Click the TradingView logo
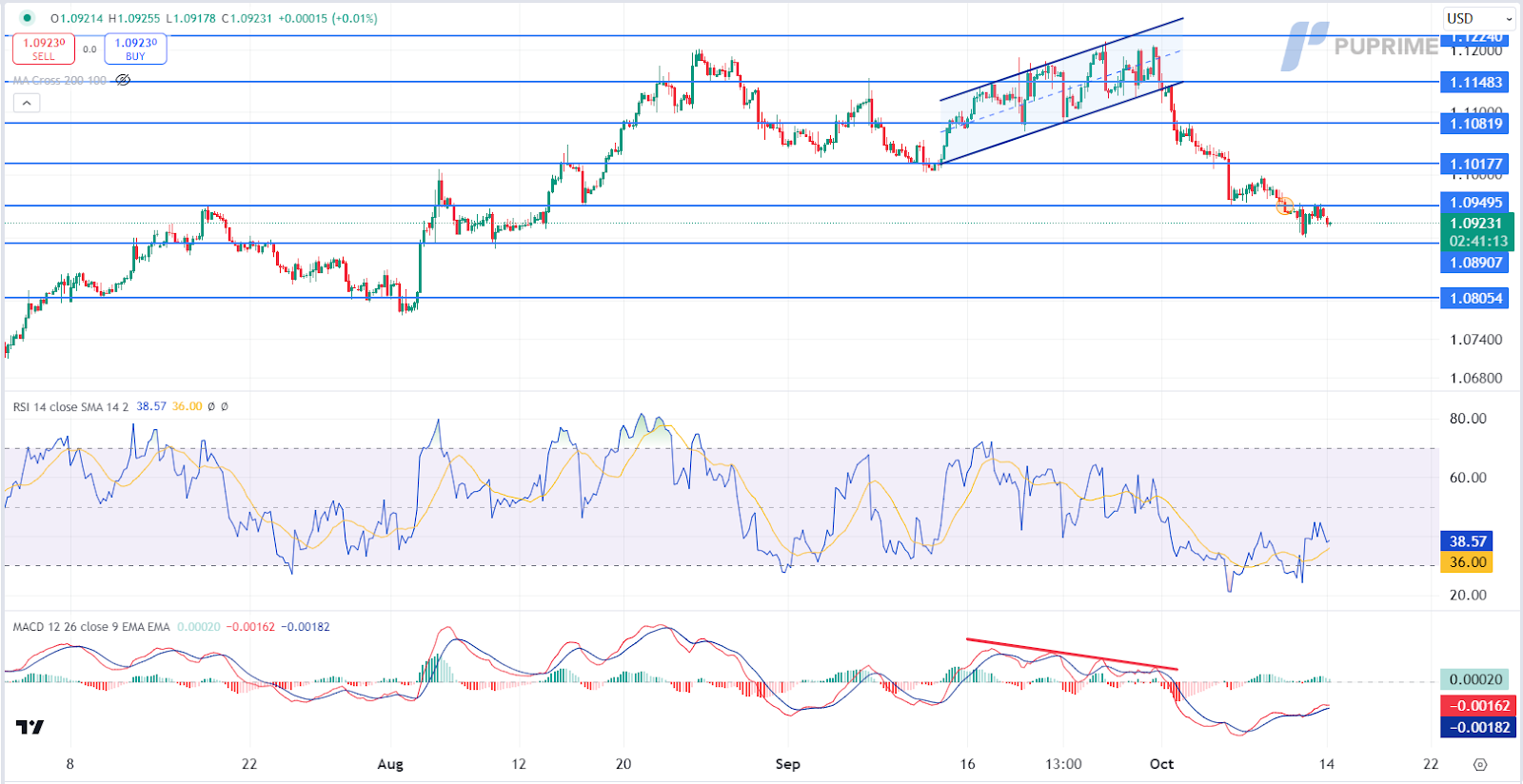The height and width of the screenshot is (784, 1523). [30, 727]
